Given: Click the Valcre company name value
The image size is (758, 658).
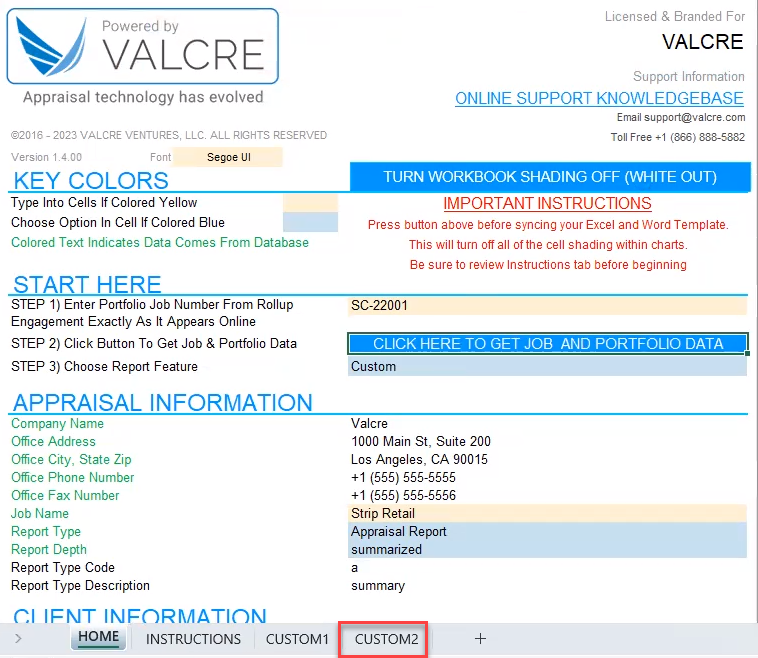Looking at the screenshot, I should (369, 424).
